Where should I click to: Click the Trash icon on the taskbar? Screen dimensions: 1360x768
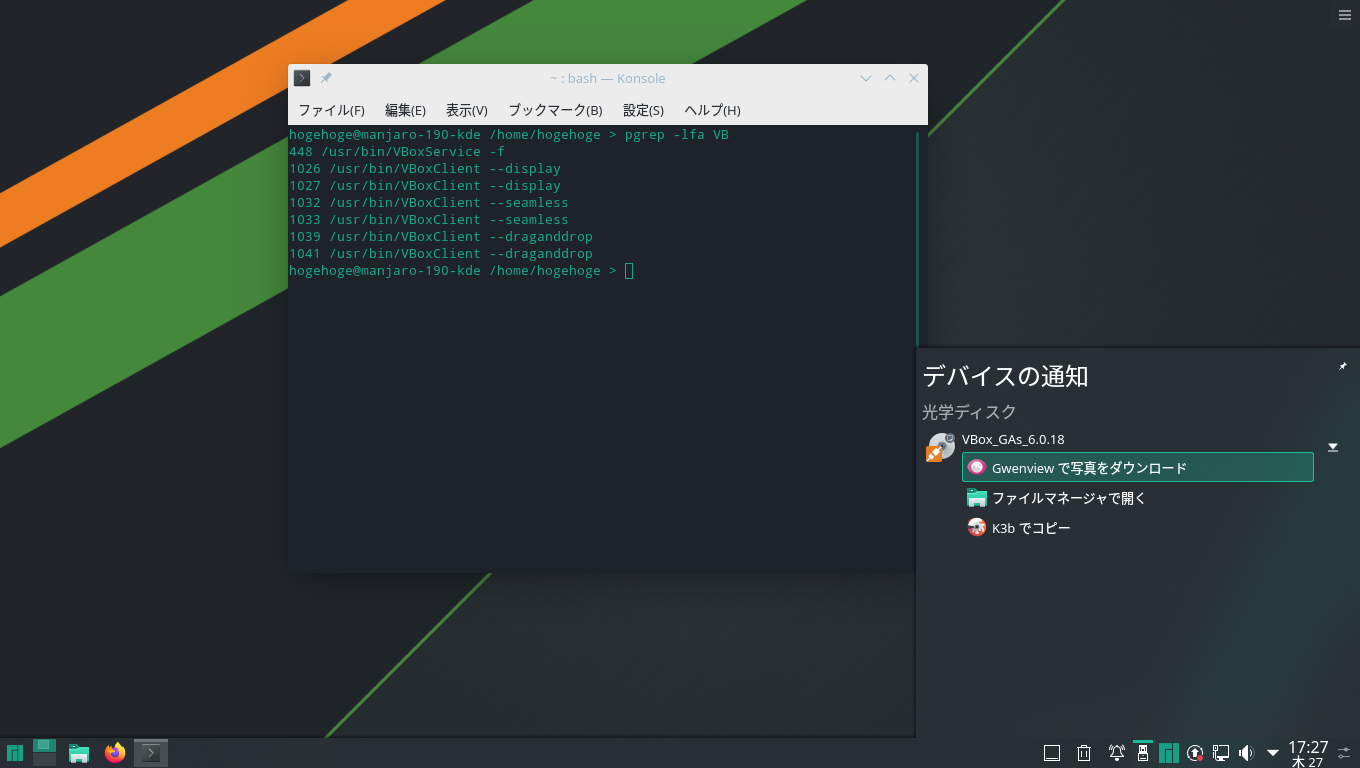[x=1083, y=752]
